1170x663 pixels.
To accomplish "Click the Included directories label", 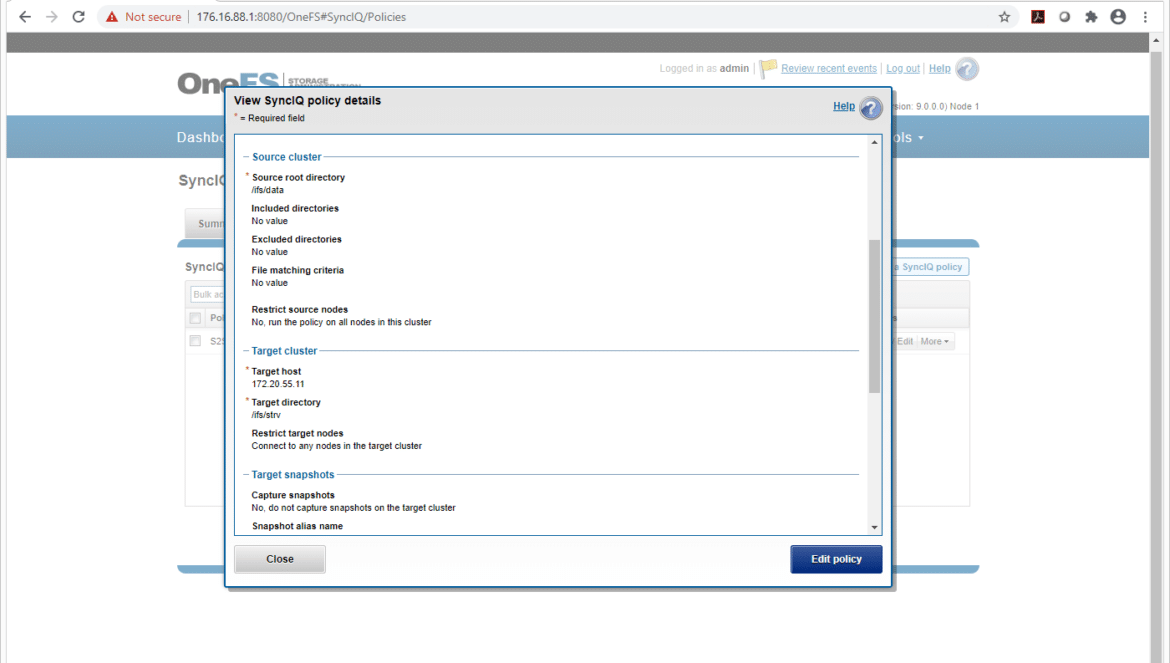I will tap(295, 208).
